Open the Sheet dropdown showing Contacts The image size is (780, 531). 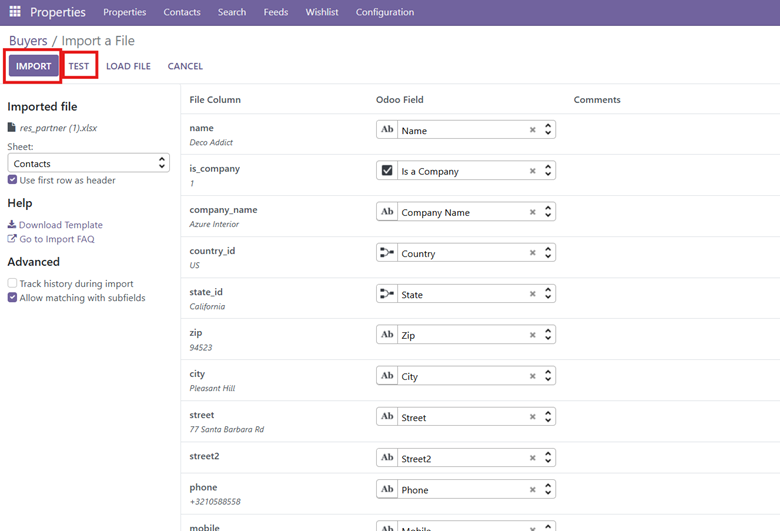coord(88,163)
